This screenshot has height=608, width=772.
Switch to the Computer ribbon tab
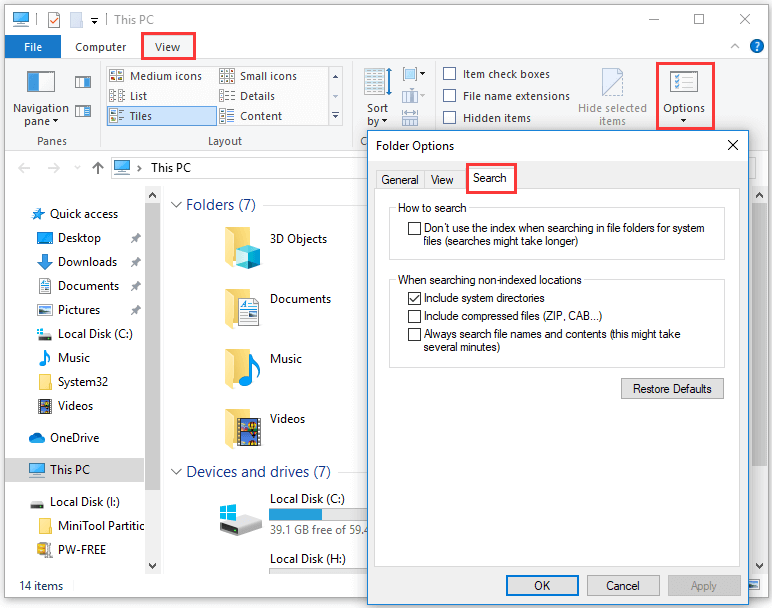100,47
